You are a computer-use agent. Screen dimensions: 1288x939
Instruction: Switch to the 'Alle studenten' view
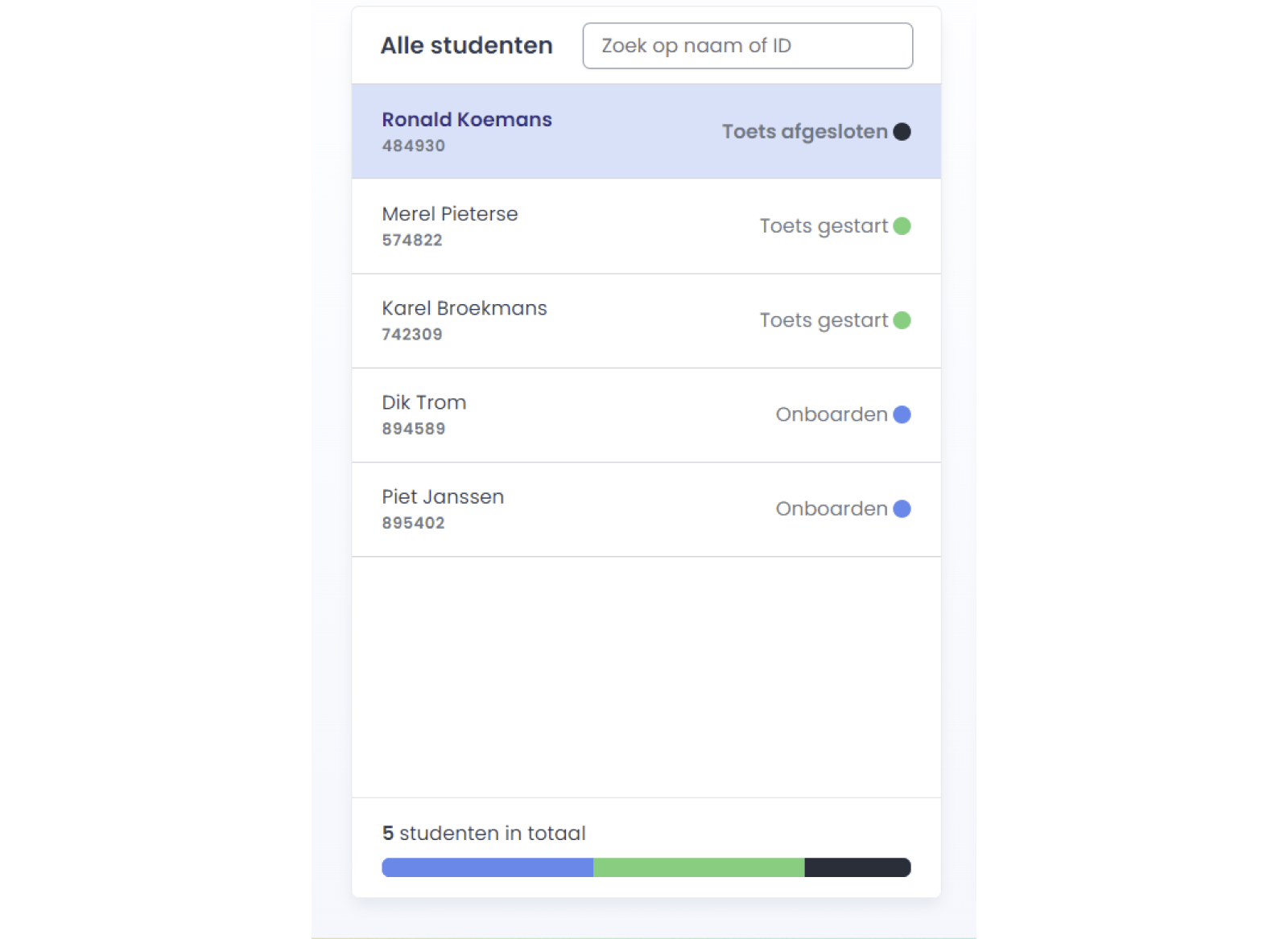(467, 45)
